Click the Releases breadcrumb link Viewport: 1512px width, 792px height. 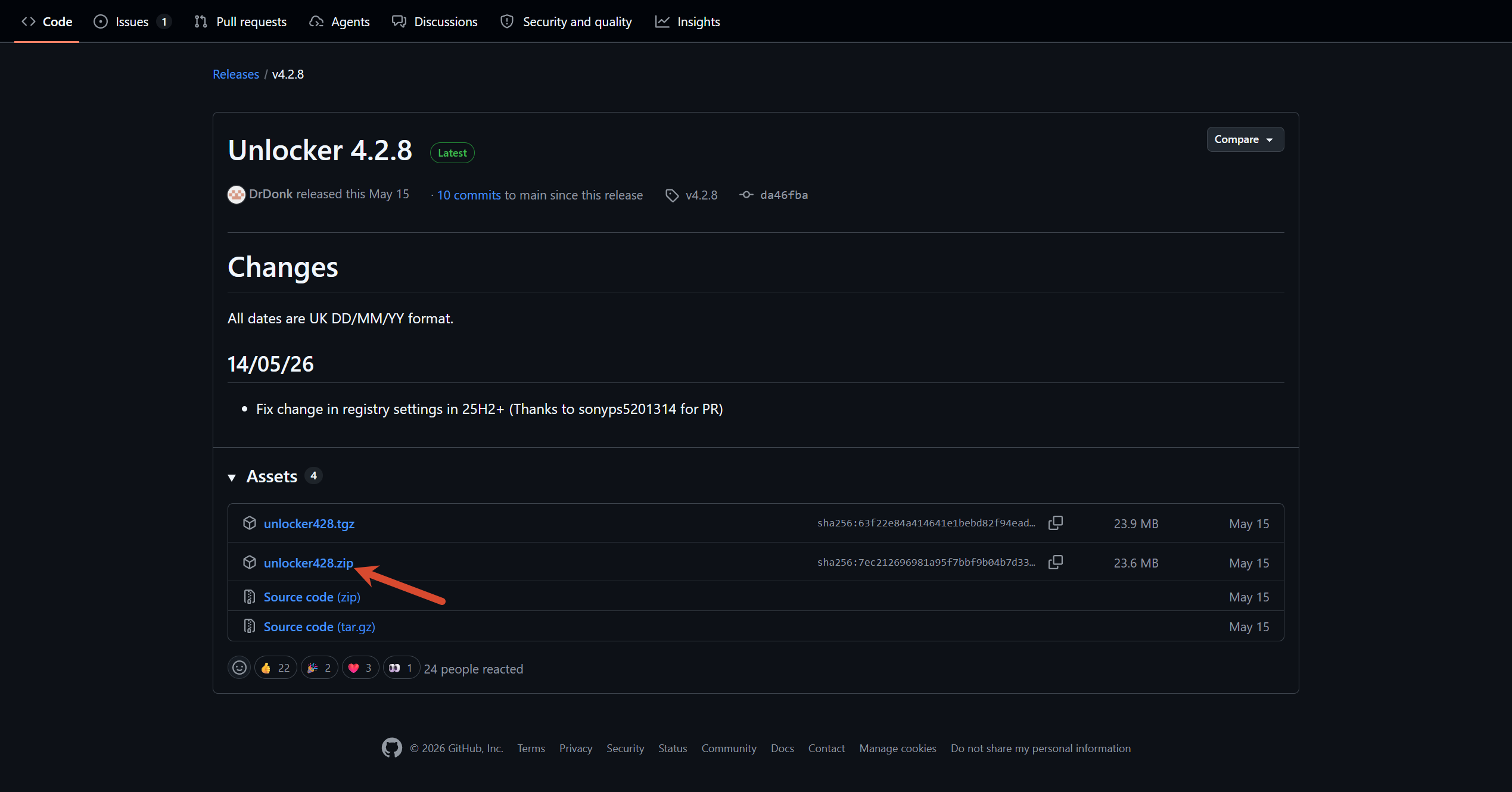coord(236,74)
